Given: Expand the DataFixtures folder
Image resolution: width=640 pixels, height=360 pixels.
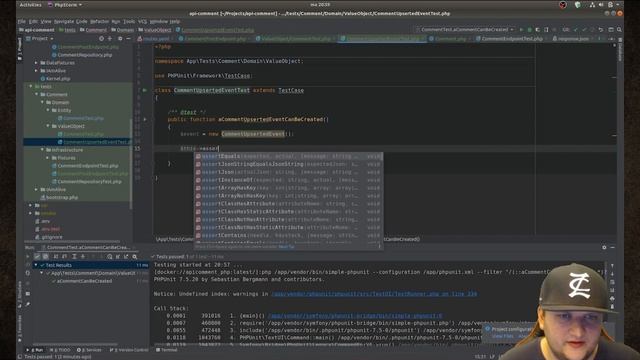Looking at the screenshot, I should pos(36,63).
